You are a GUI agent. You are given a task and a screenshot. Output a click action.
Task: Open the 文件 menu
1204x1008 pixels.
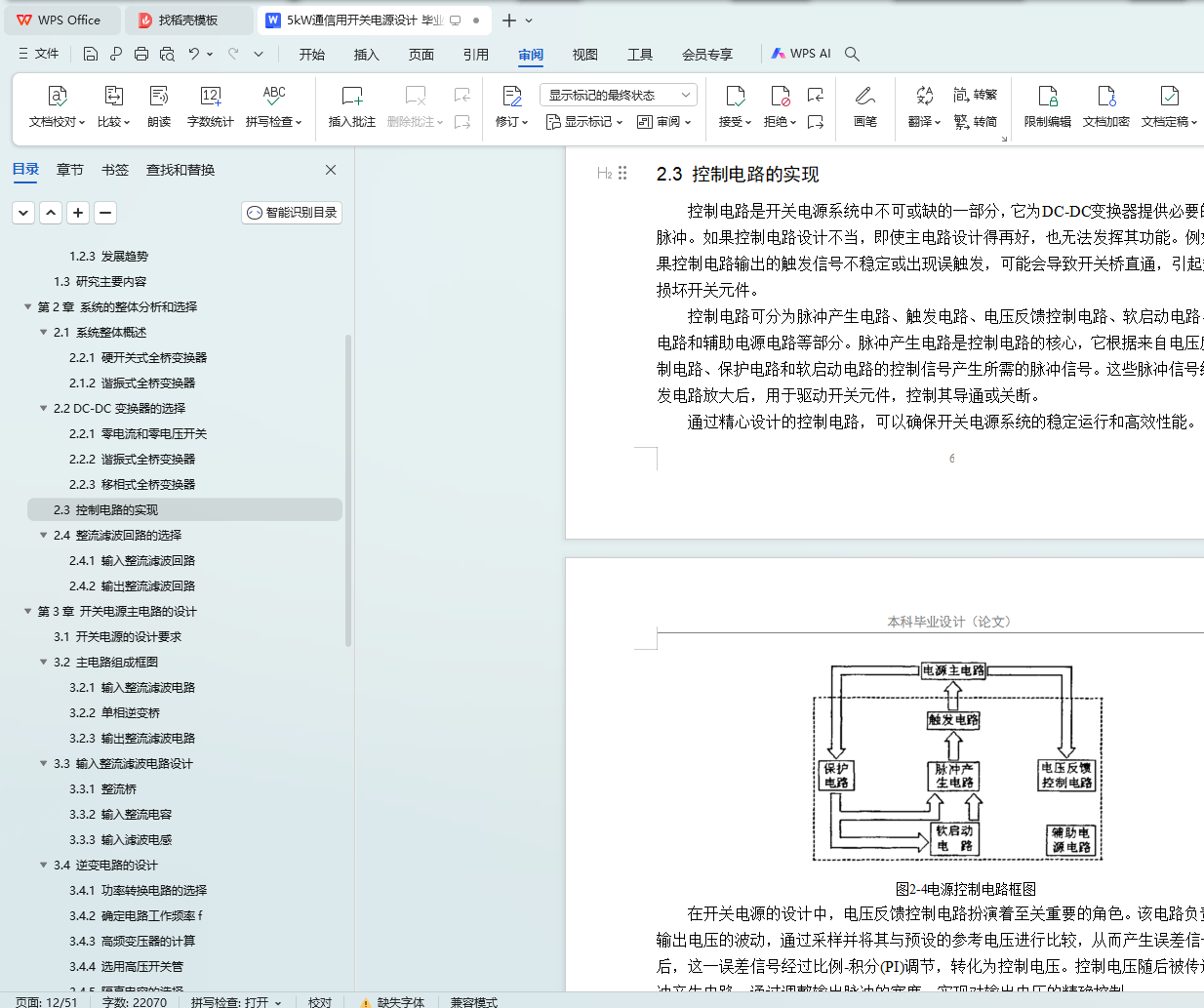38,54
